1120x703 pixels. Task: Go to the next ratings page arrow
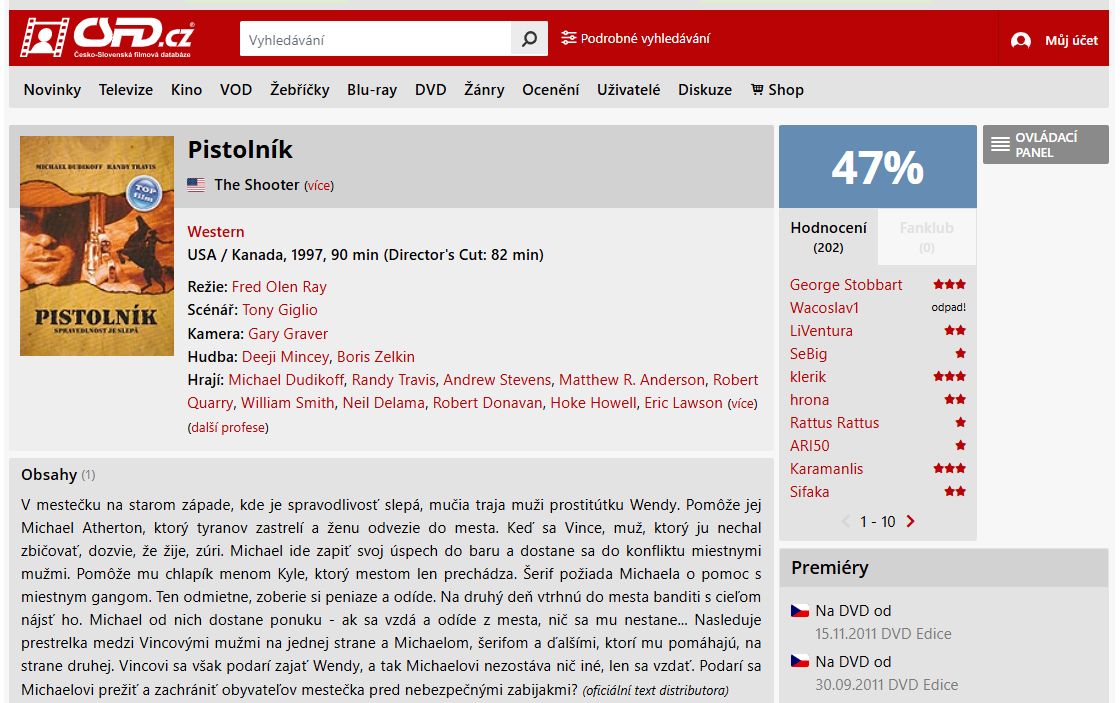point(910,522)
